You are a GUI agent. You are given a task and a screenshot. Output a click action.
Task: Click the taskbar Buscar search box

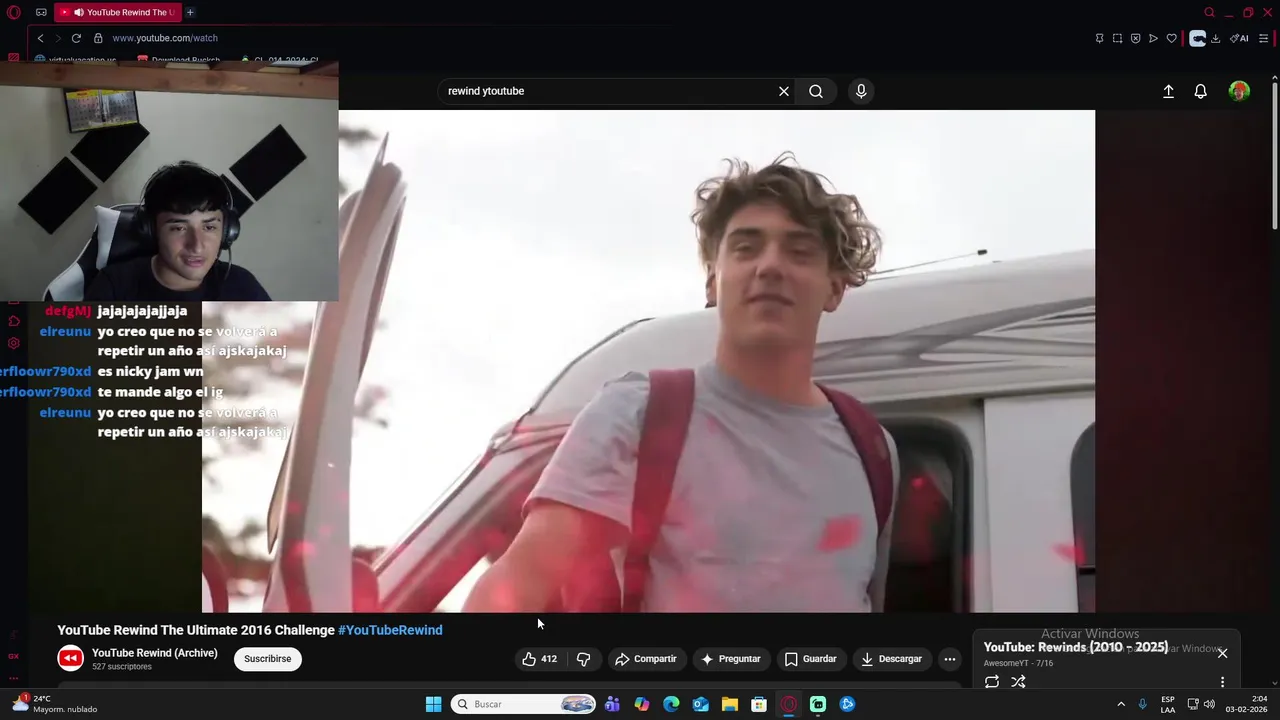pyautogui.click(x=524, y=704)
